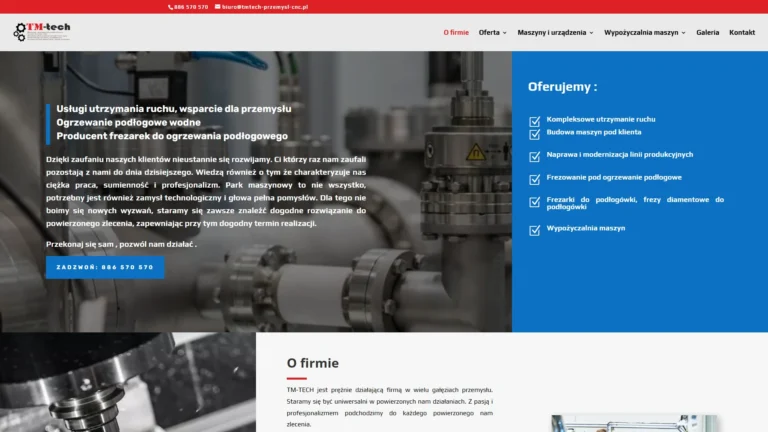Click checkmark icon beside Naprawa i modernizacja linii
Screen dimensions: 768x432
(x=534, y=156)
